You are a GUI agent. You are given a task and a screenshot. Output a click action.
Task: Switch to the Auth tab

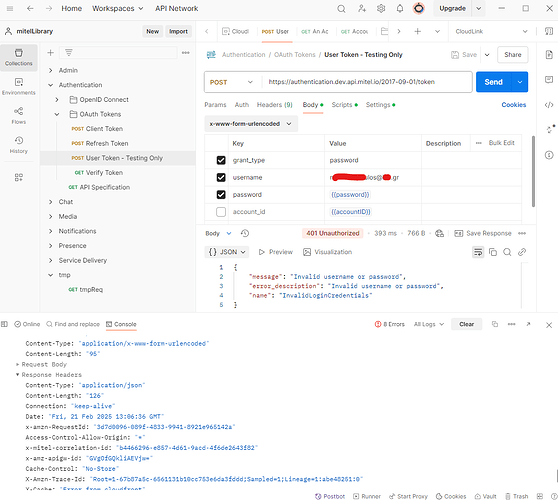pos(242,105)
